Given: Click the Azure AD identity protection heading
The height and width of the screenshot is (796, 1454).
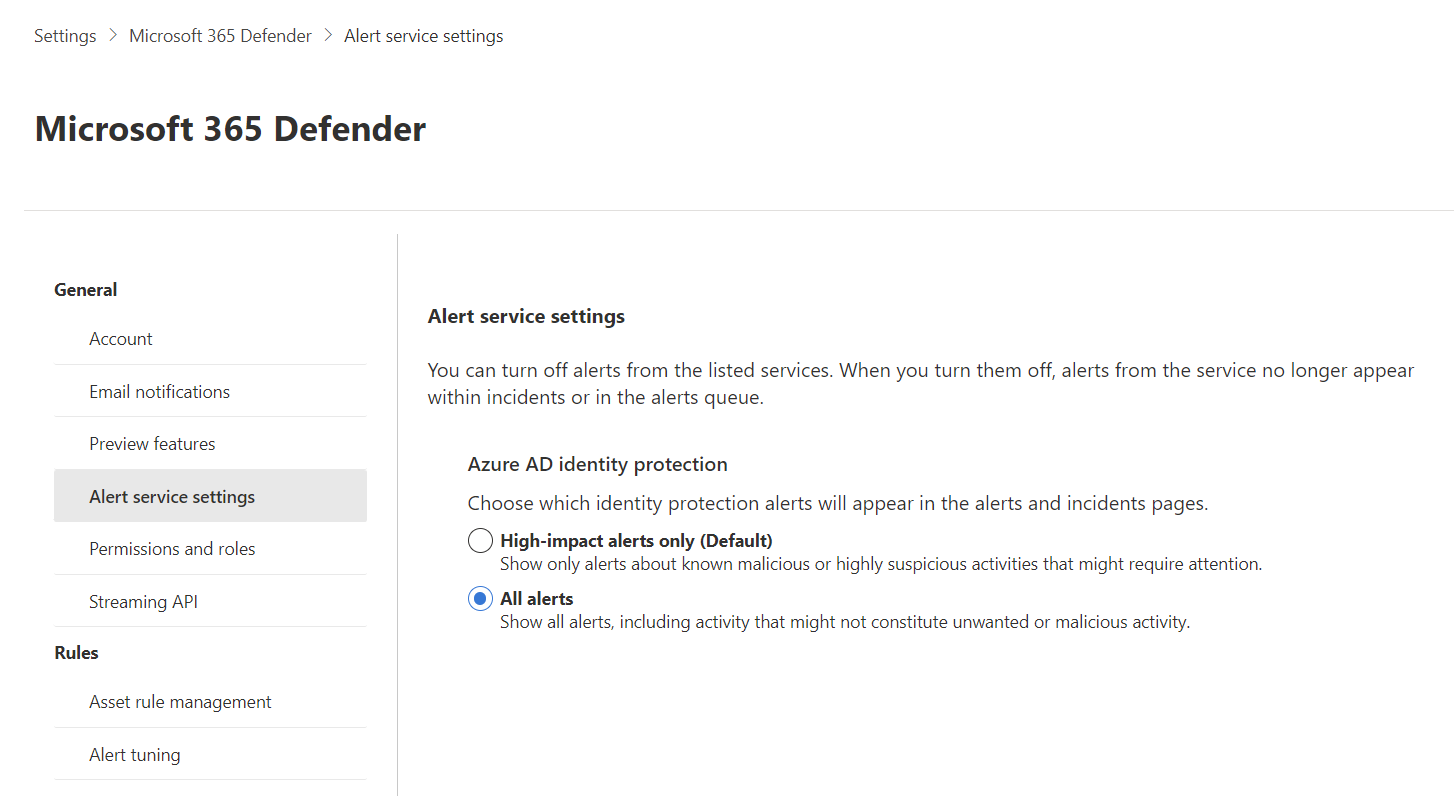Looking at the screenshot, I should tap(597, 463).
